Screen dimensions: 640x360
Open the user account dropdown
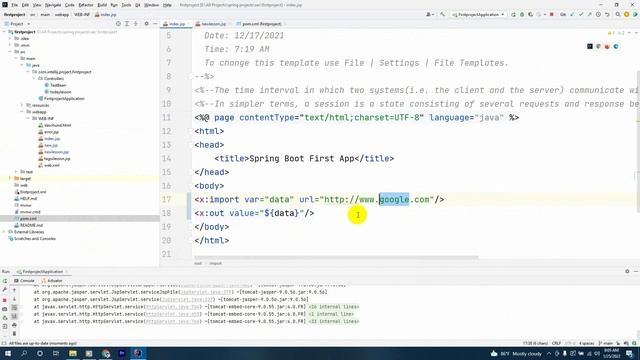430,14
